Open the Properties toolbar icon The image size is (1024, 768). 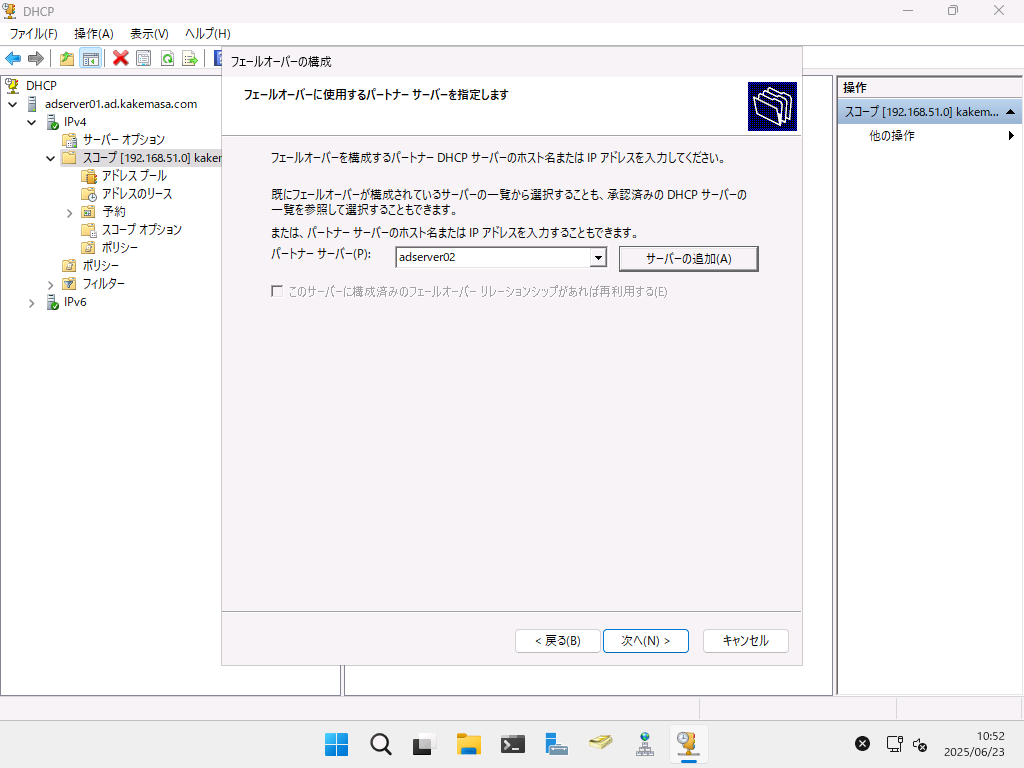point(143,59)
